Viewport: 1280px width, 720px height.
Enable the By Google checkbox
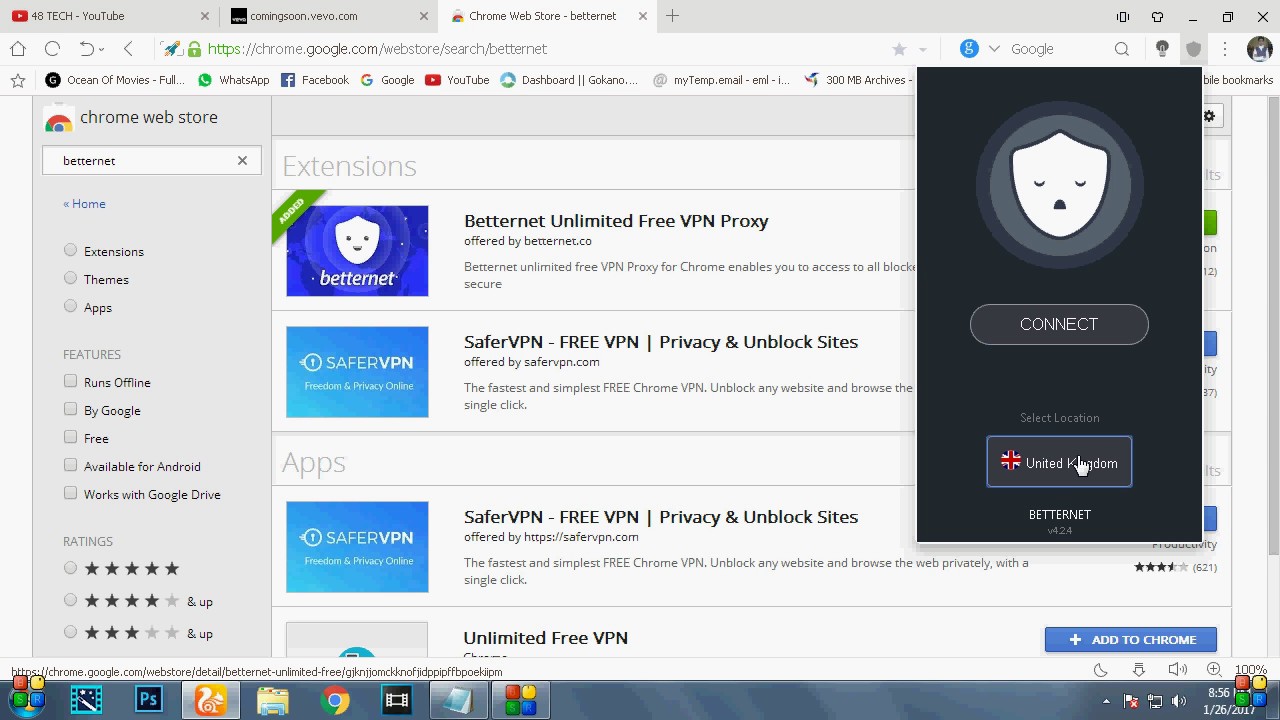(70, 409)
